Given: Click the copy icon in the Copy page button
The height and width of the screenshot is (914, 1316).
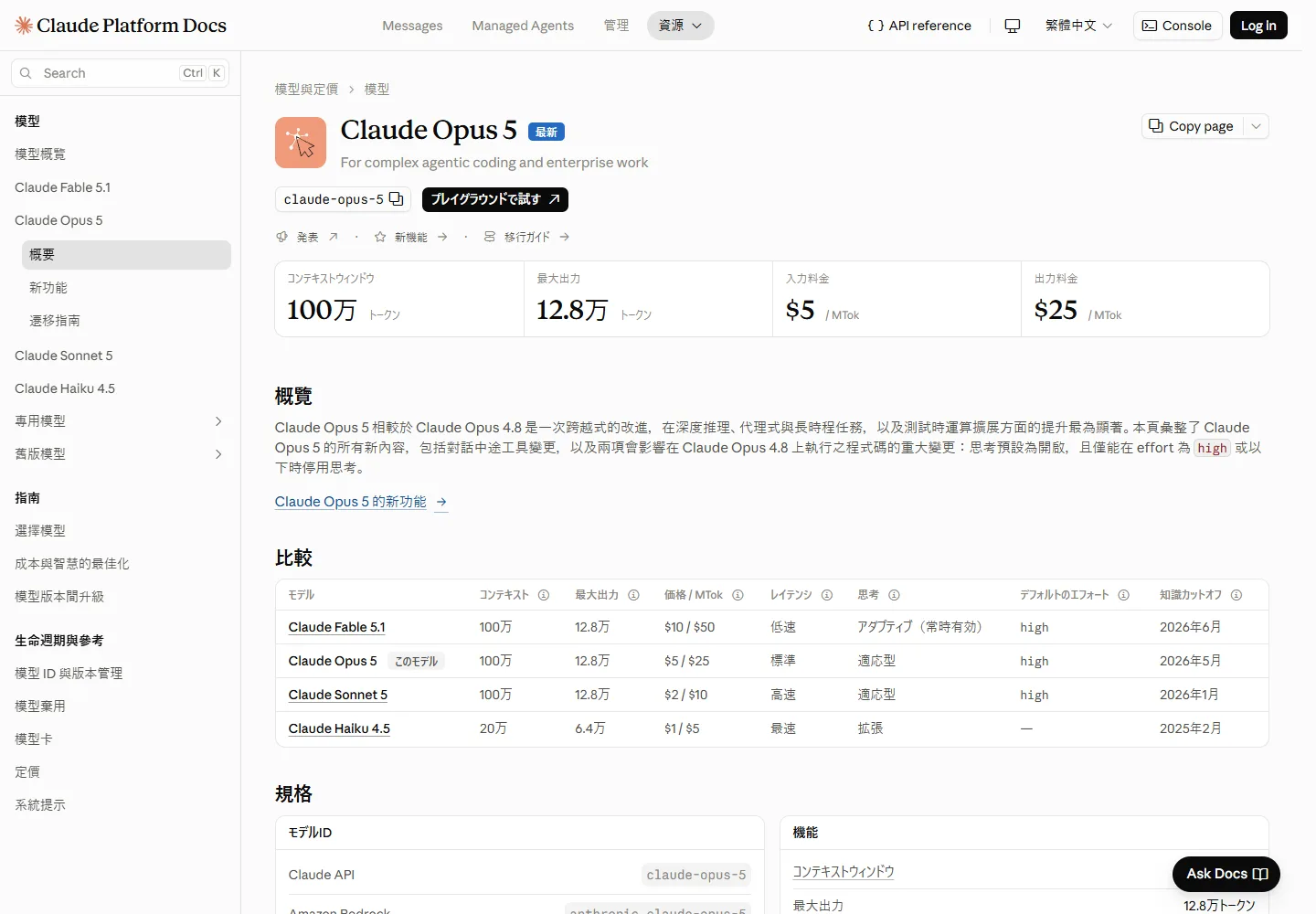Looking at the screenshot, I should coord(1156,126).
